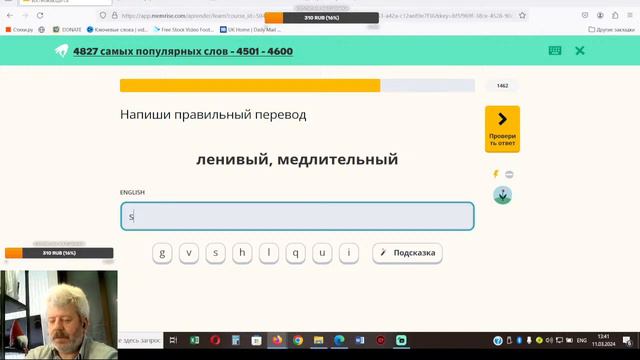The height and width of the screenshot is (360, 640).
Task: Bookmark this page with the star icon
Action: (522, 16)
